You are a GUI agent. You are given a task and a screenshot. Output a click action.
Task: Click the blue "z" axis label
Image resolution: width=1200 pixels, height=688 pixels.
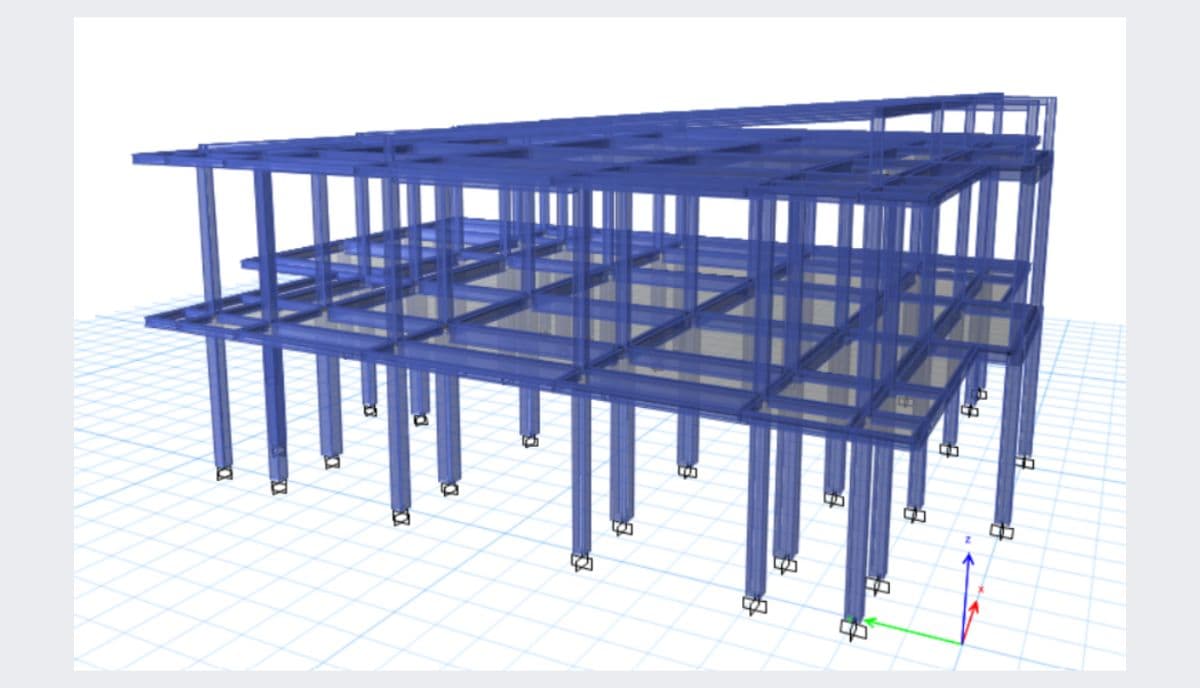point(967,539)
